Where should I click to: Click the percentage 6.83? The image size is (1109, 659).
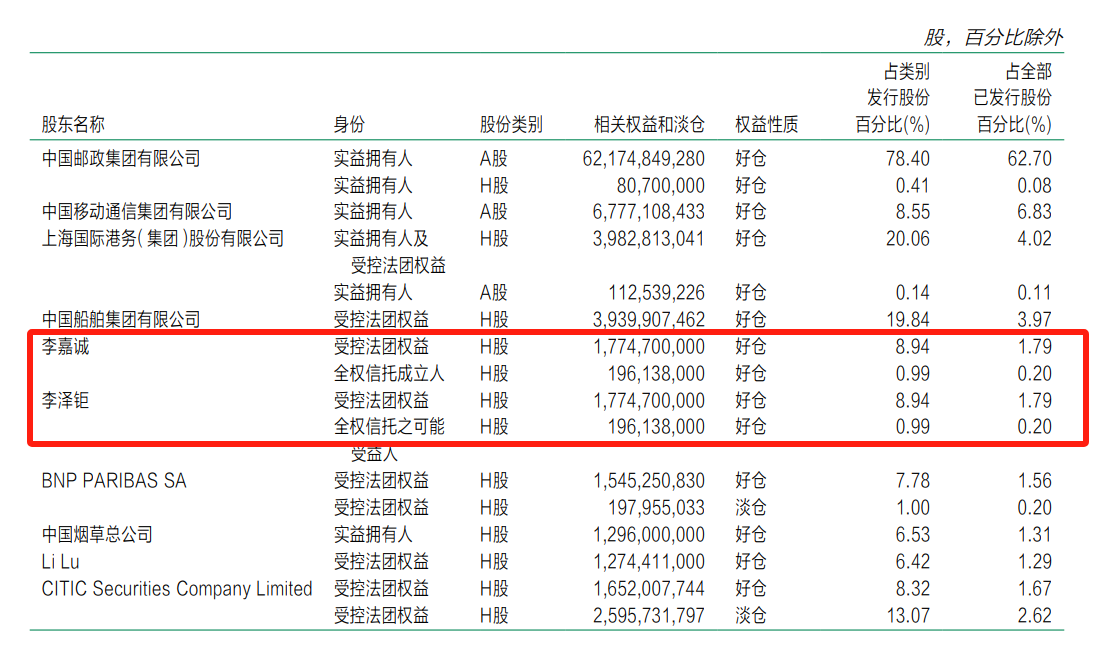click(1035, 211)
